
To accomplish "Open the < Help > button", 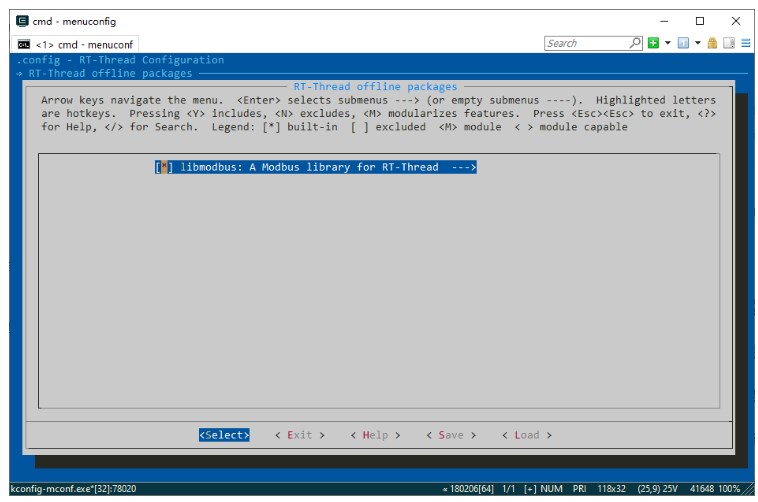I will [x=376, y=435].
